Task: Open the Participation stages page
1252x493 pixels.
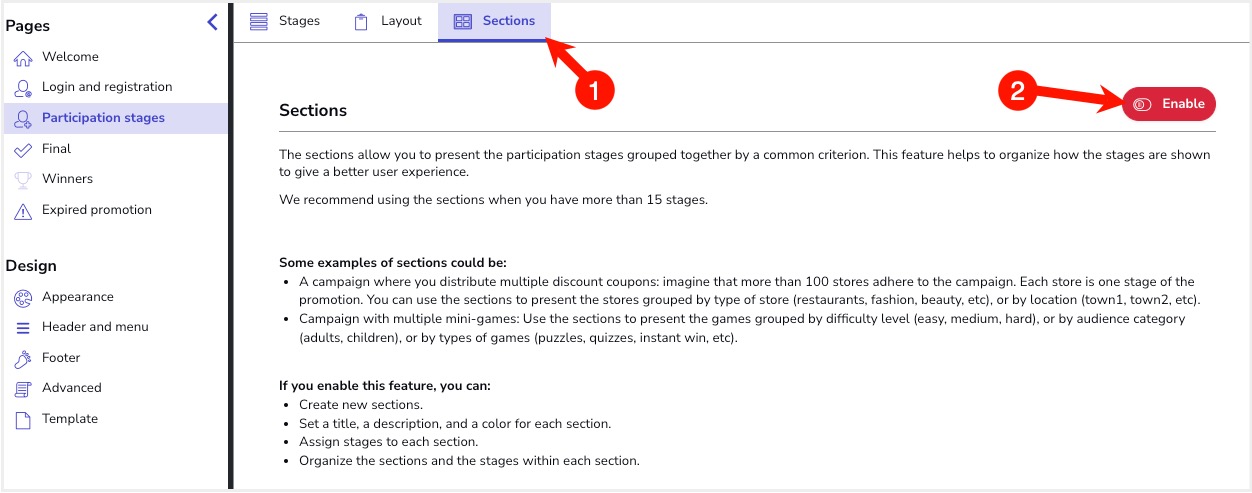Action: click(103, 118)
